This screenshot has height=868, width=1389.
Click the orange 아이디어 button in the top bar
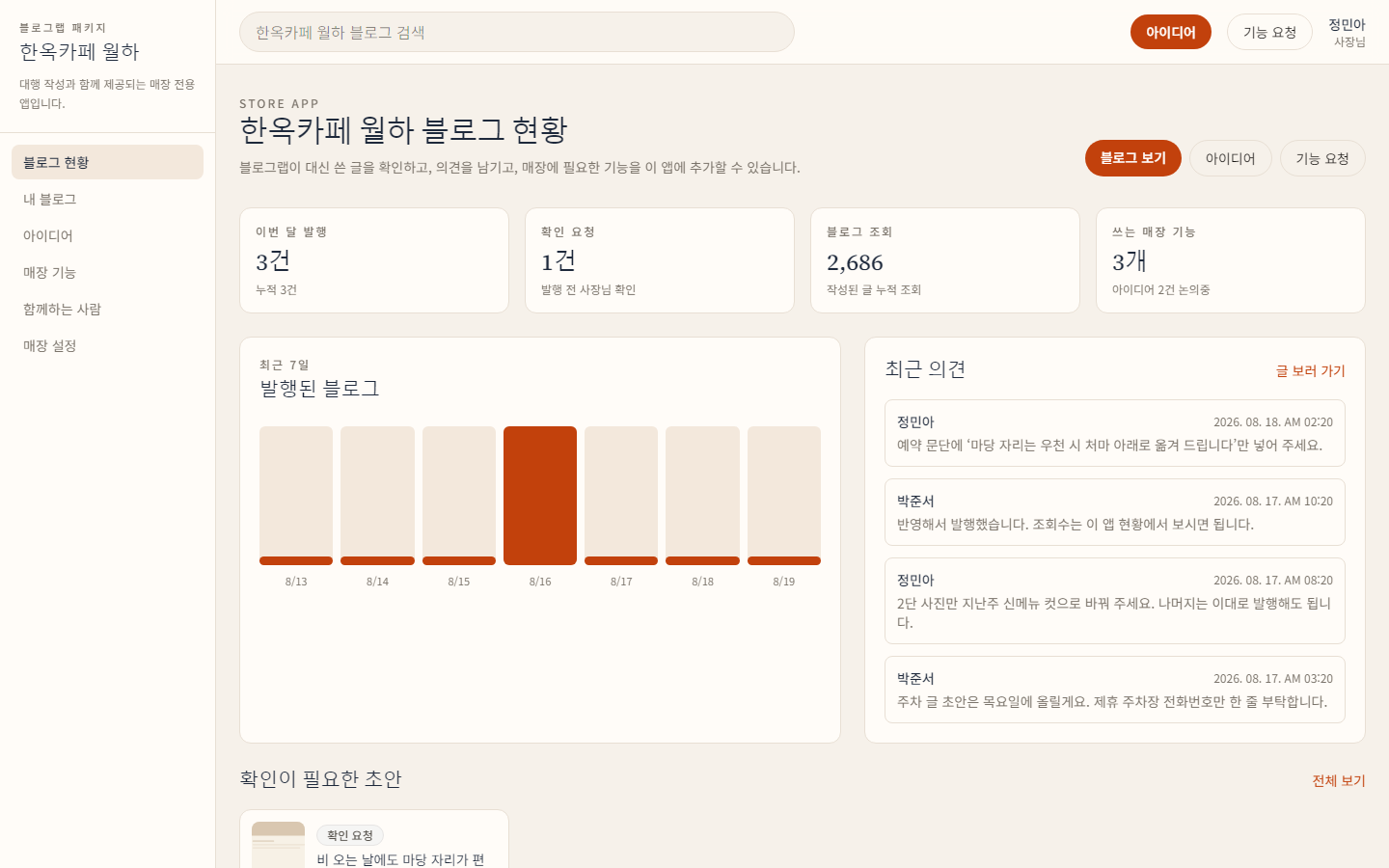point(1170,32)
